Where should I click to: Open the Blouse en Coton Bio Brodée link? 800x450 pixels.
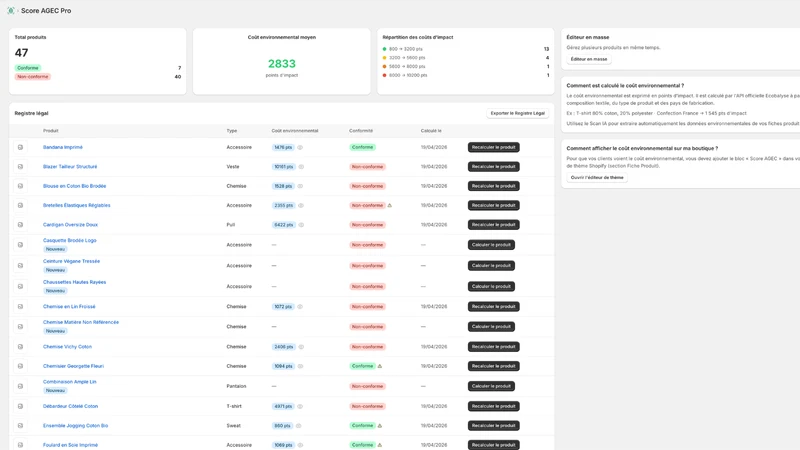[x=74, y=186]
